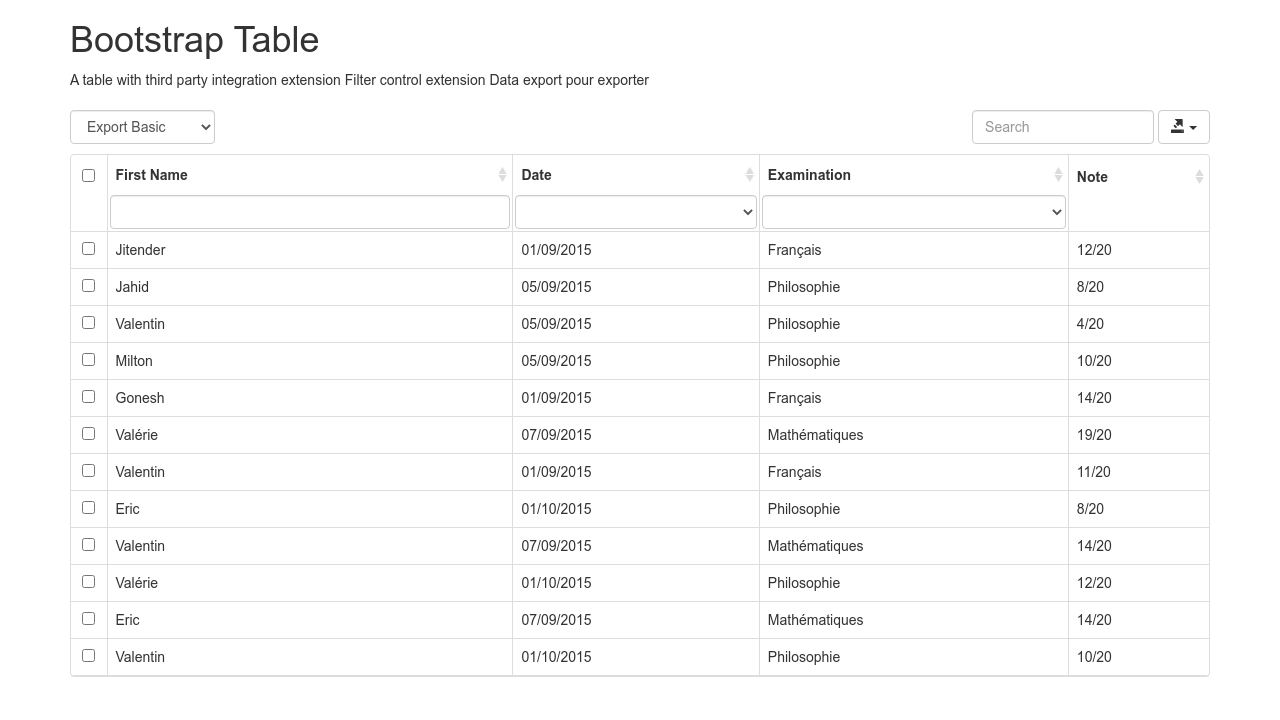
Task: Sort by First Name using sort arrows
Action: click(502, 175)
